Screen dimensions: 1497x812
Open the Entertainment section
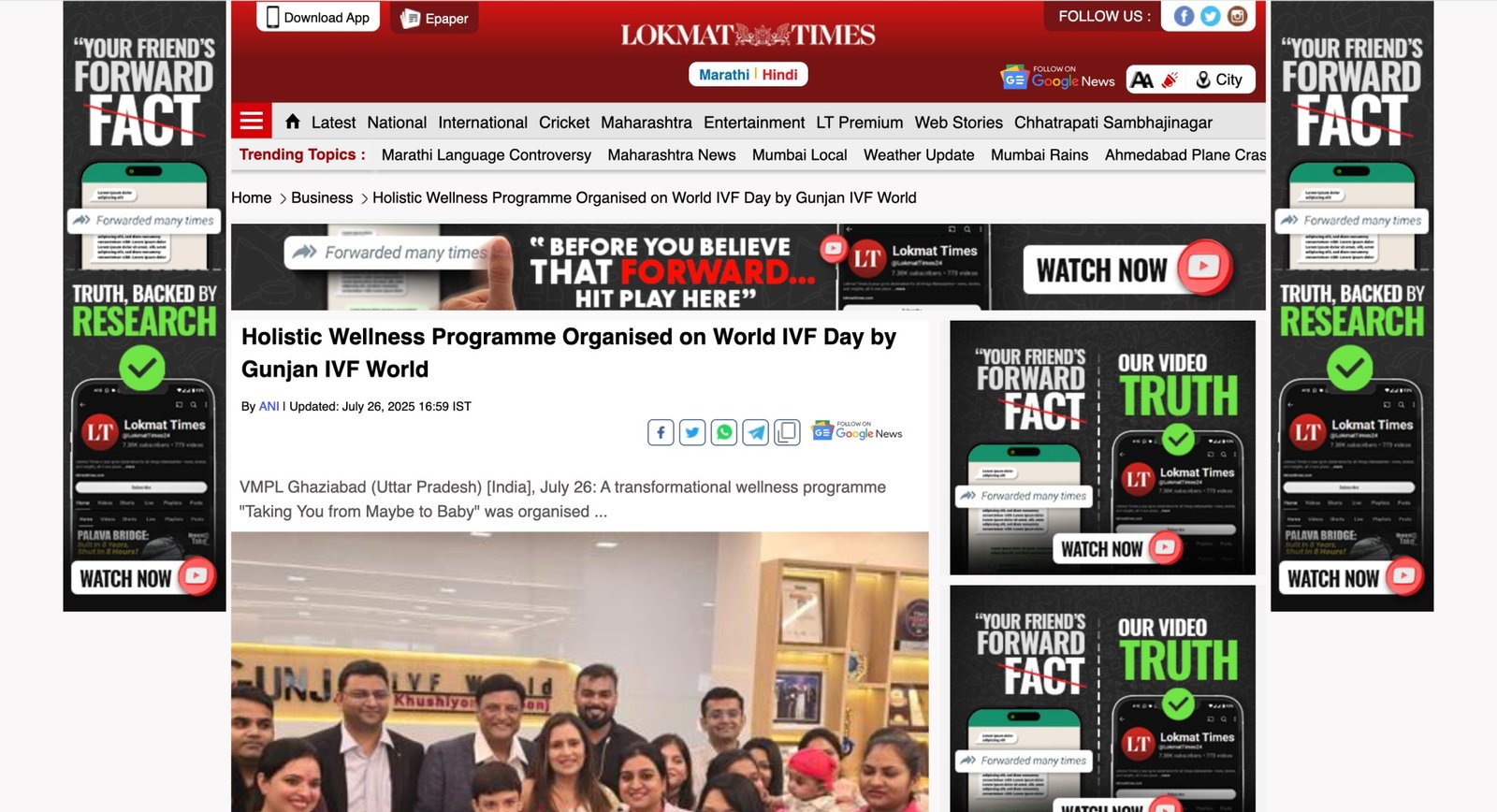click(x=754, y=123)
